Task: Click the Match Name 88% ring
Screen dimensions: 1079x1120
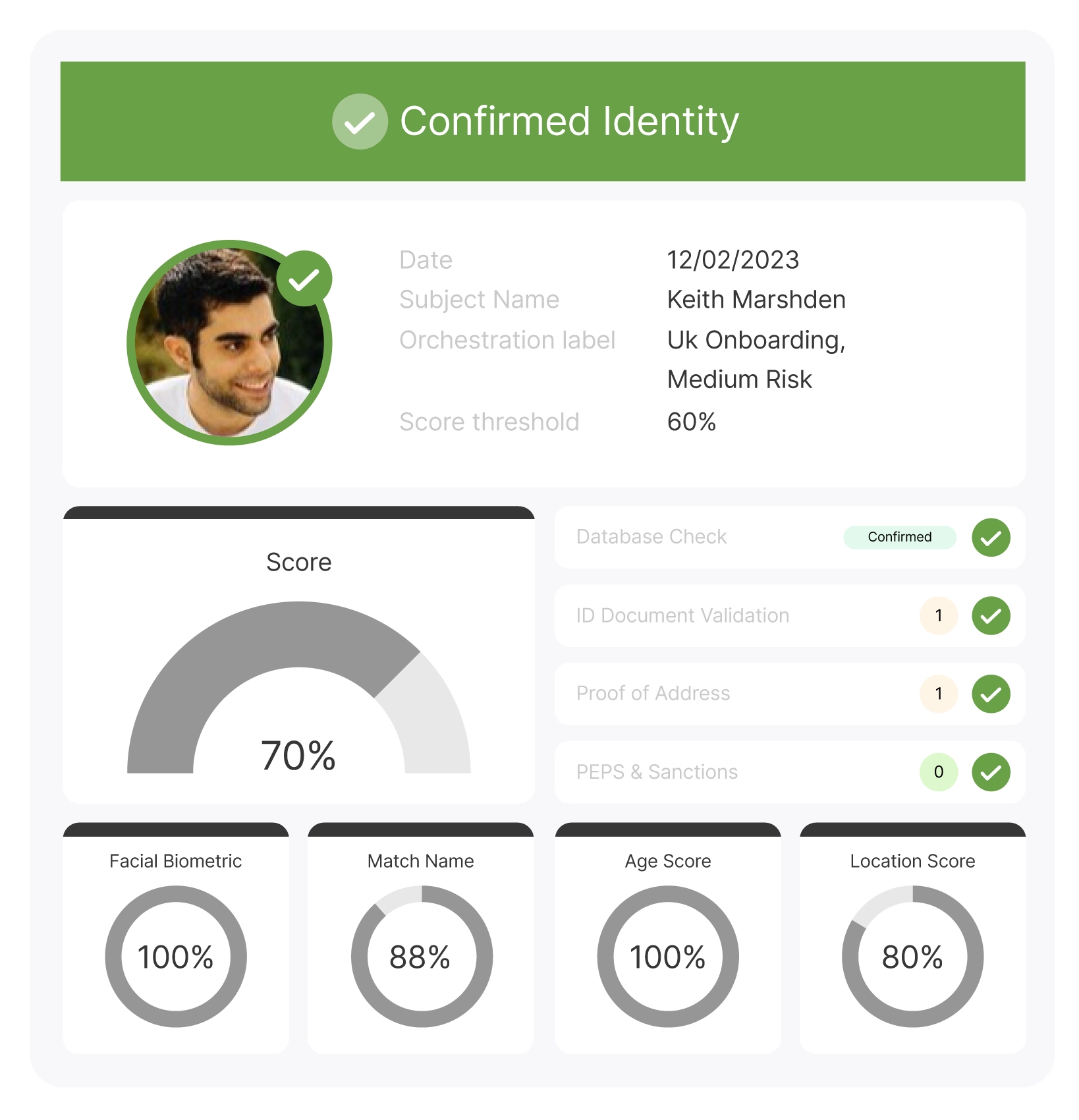Action: pyautogui.click(x=422, y=957)
